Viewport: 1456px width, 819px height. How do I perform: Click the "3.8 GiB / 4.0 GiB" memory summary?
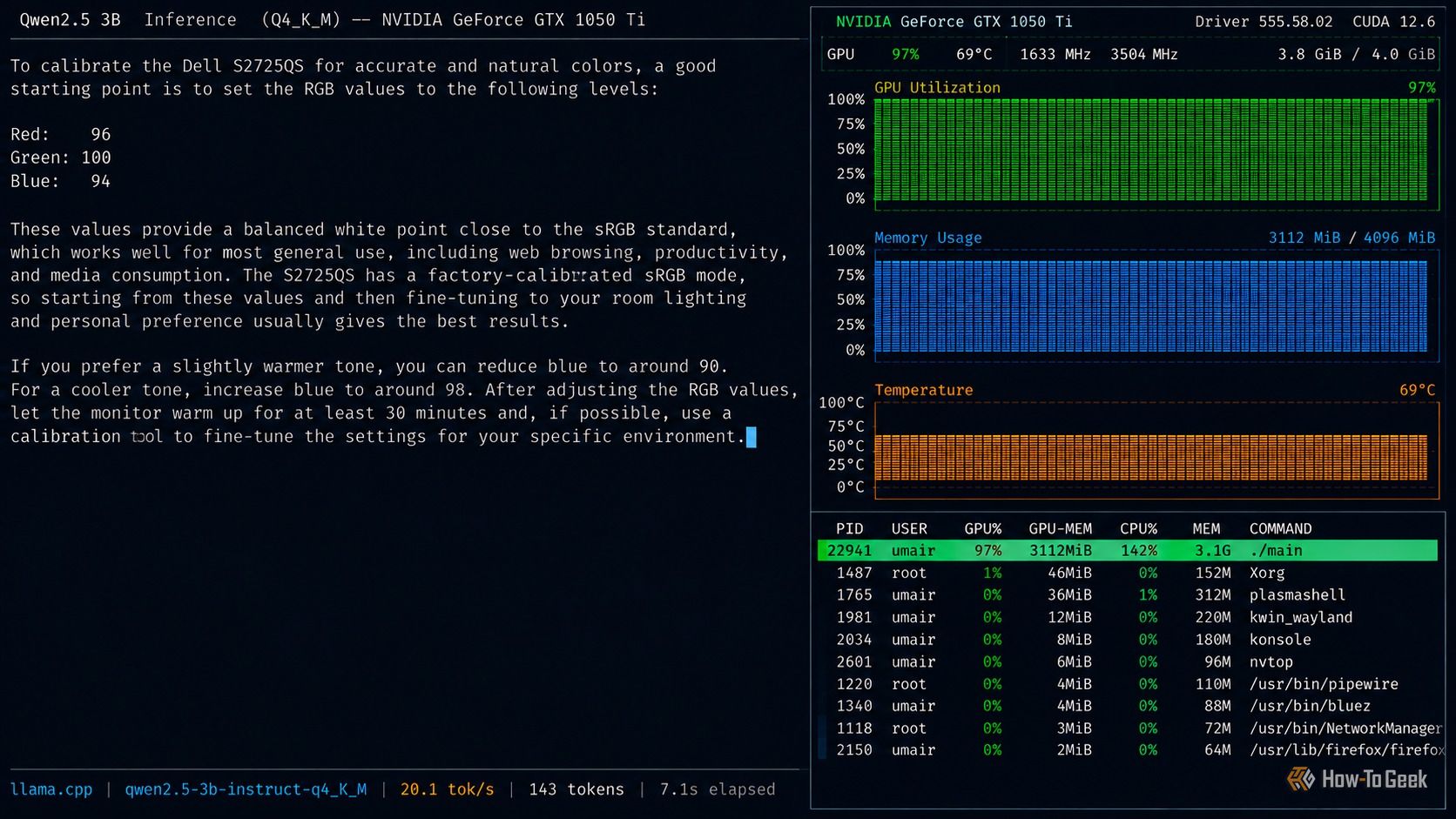click(x=1356, y=54)
